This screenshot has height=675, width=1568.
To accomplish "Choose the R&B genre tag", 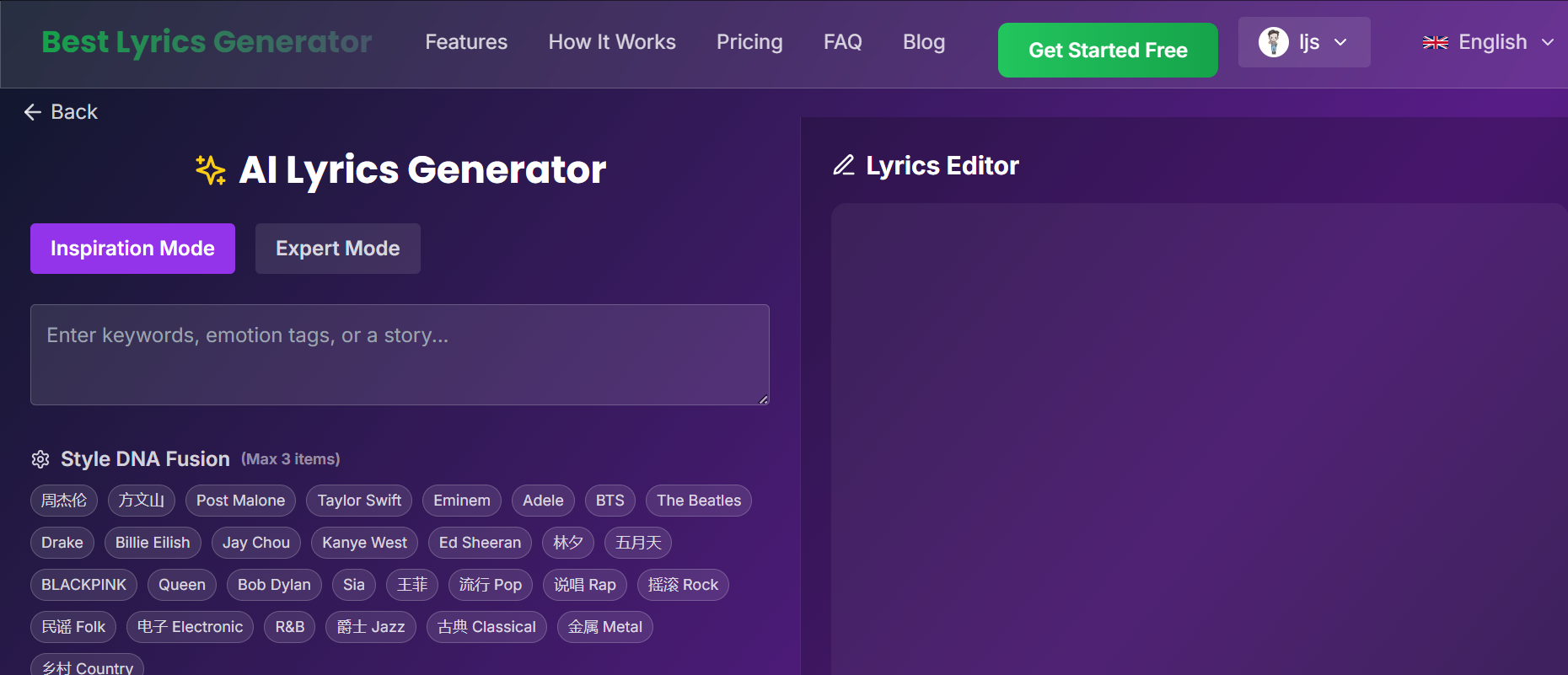I will [x=290, y=627].
